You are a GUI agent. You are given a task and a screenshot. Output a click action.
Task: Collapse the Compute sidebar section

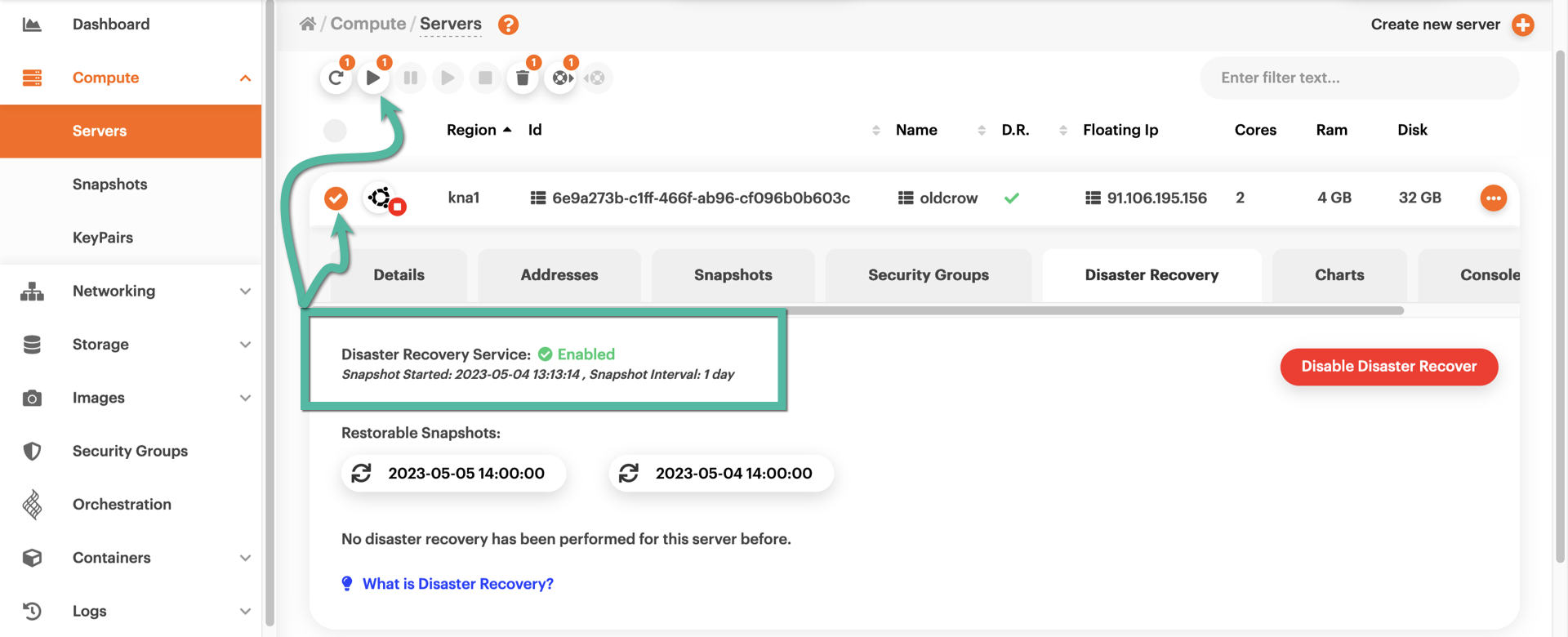pyautogui.click(x=245, y=78)
